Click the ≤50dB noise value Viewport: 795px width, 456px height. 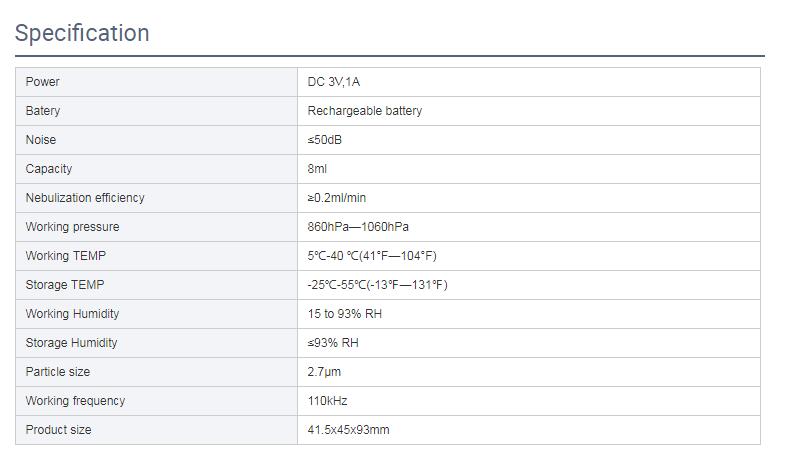[325, 140]
